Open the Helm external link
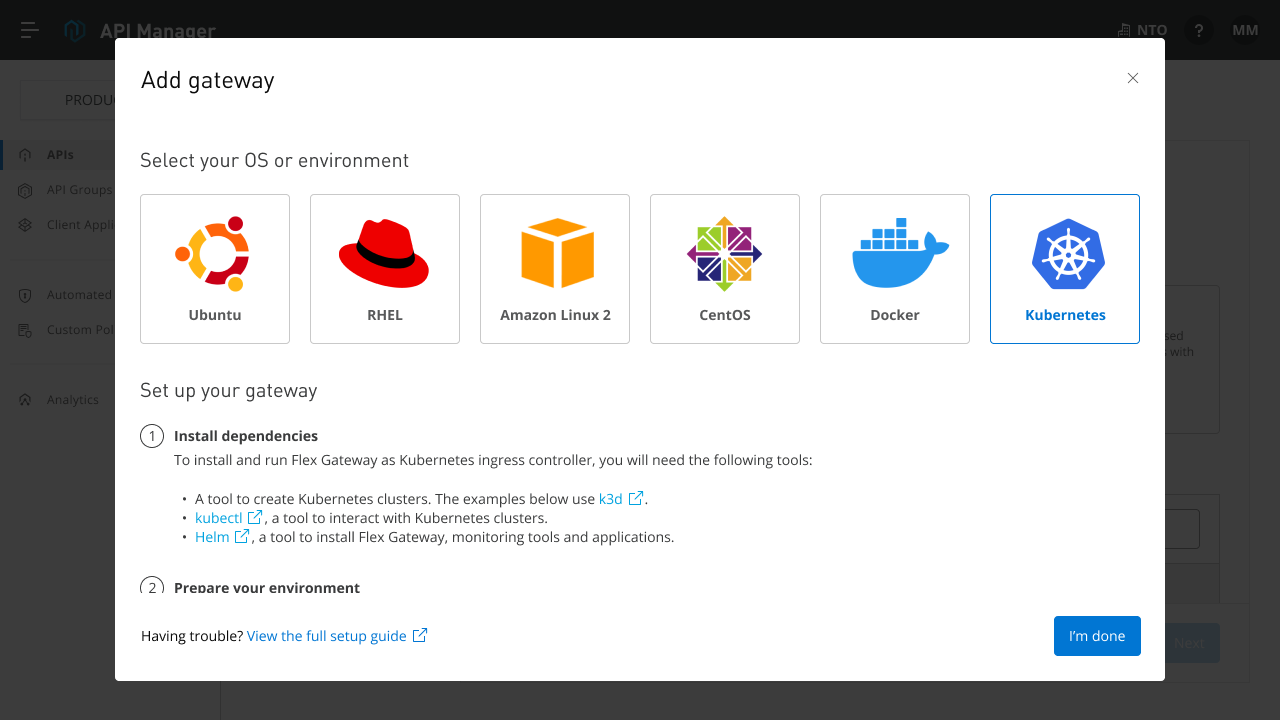Viewport: 1280px width, 720px height. (x=212, y=537)
